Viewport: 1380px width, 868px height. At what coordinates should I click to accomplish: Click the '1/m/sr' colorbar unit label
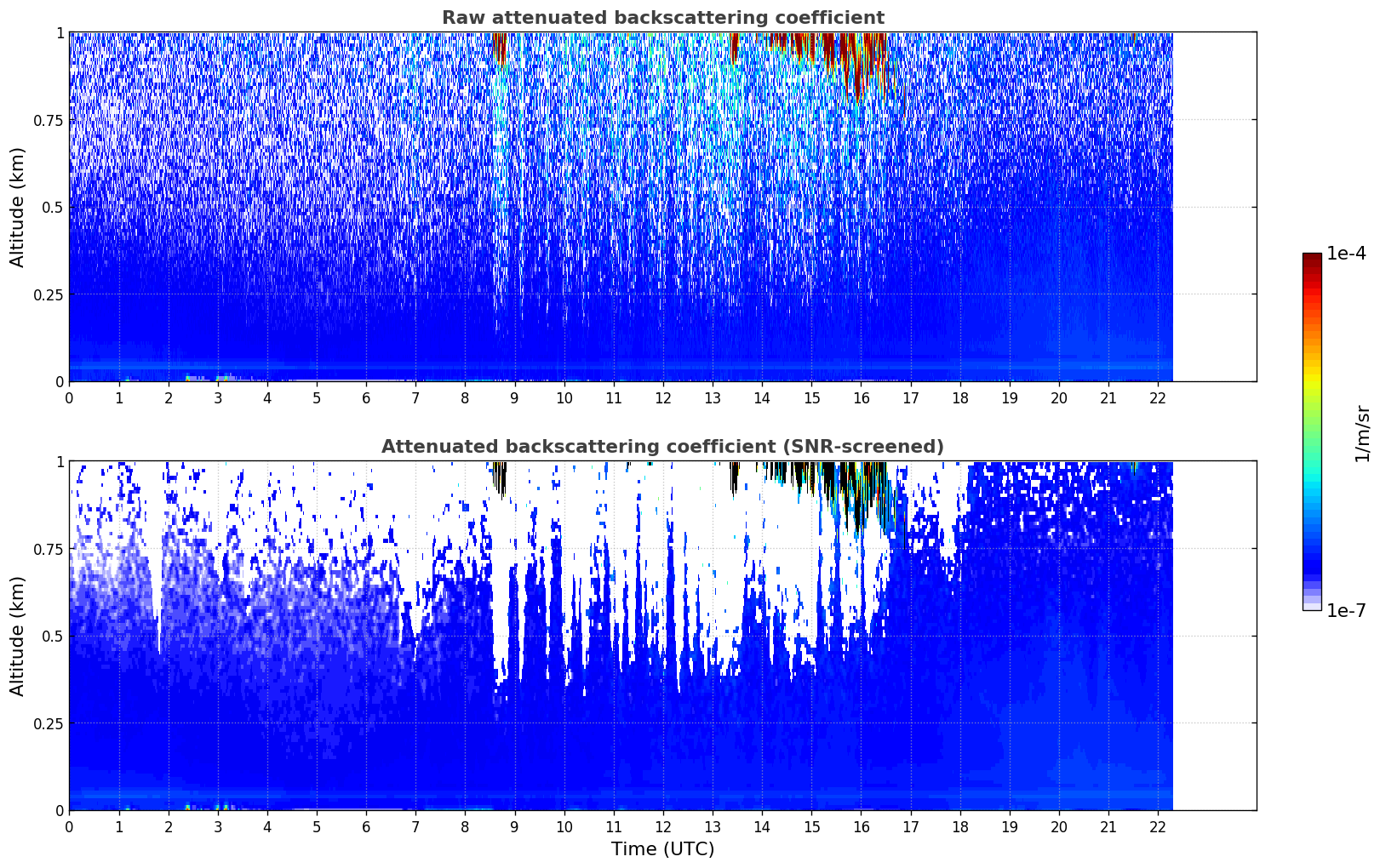tap(1362, 433)
